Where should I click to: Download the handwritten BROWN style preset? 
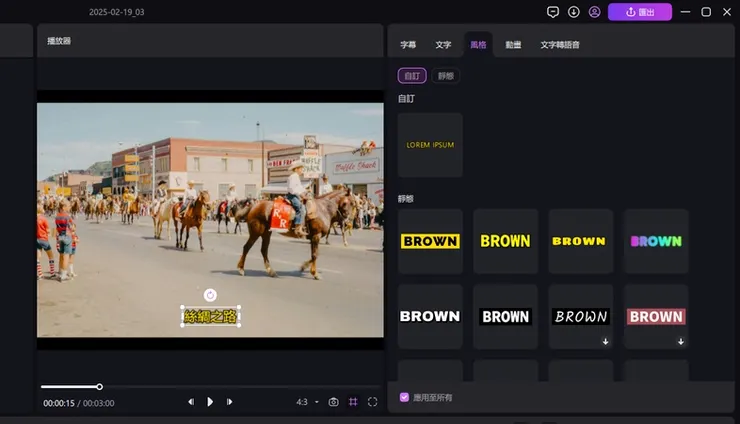point(605,341)
